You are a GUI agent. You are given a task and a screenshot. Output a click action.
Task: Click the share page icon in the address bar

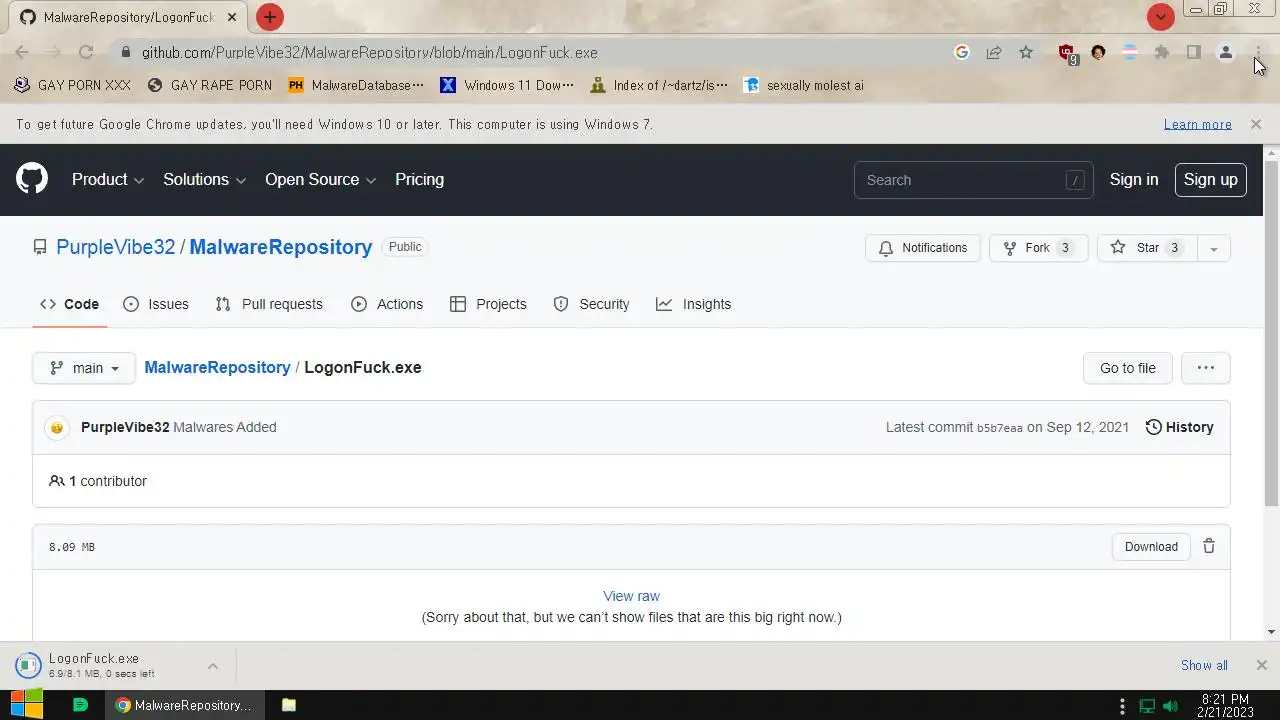[x=994, y=53]
